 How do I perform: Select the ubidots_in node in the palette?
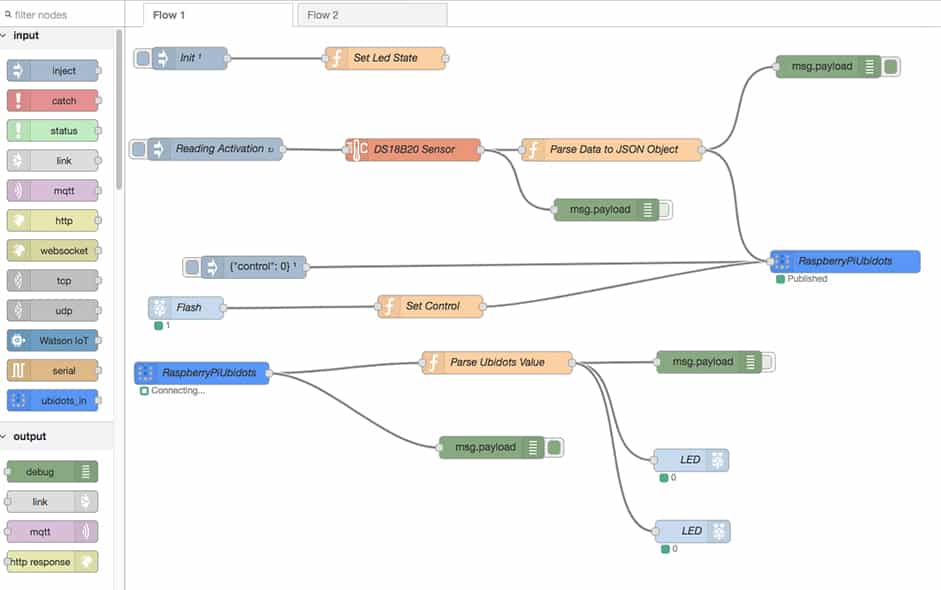[52, 400]
